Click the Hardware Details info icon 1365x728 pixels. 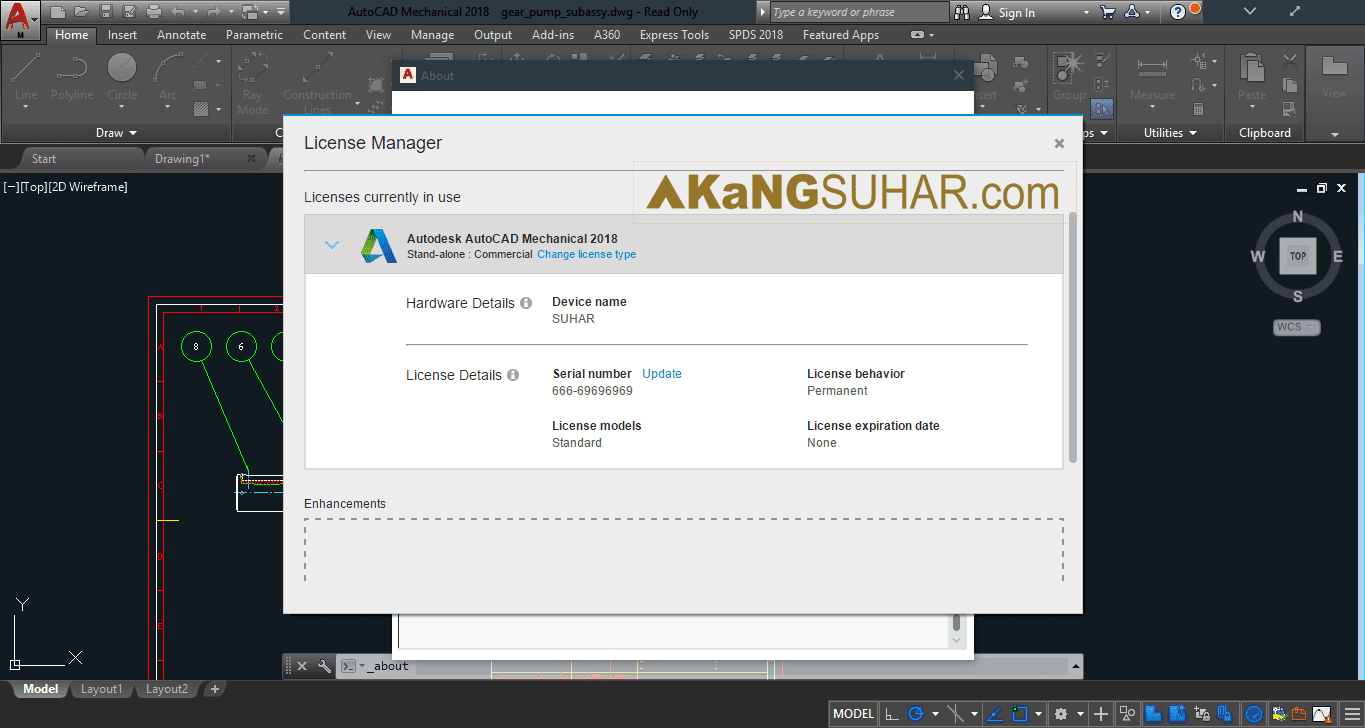(526, 303)
